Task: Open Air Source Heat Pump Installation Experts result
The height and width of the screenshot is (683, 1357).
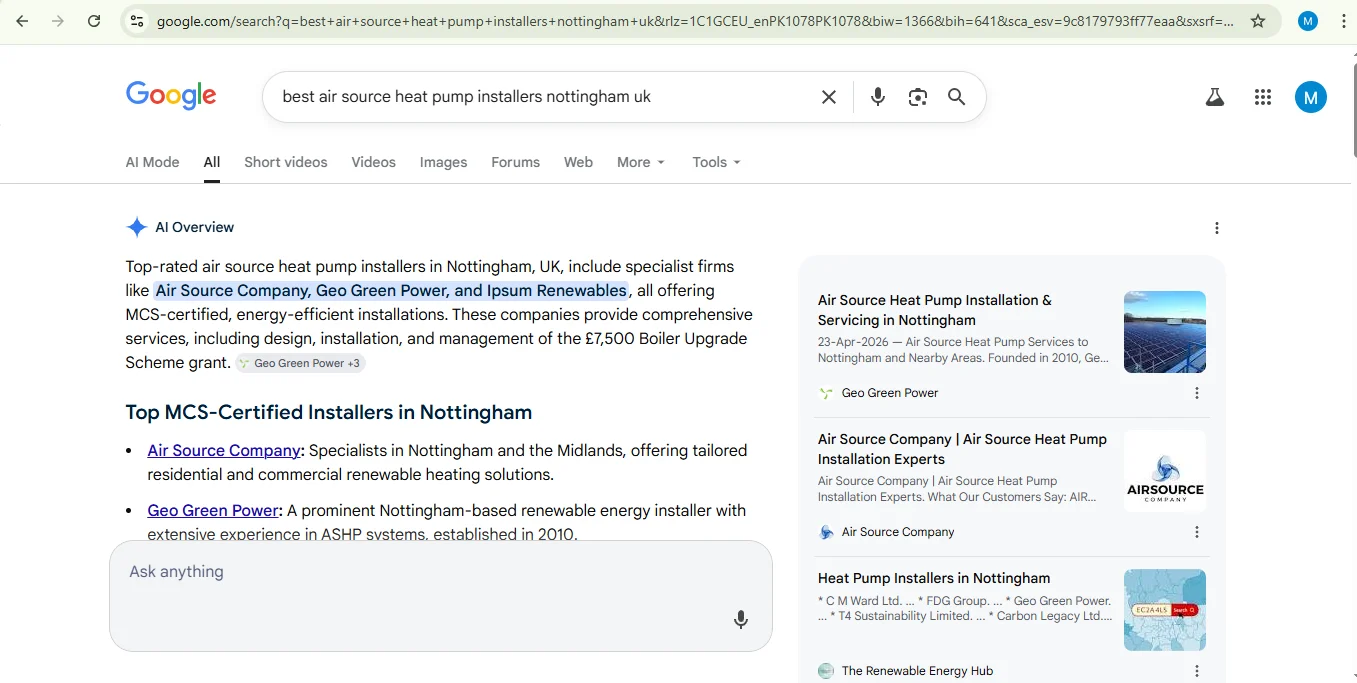Action: pos(962,449)
